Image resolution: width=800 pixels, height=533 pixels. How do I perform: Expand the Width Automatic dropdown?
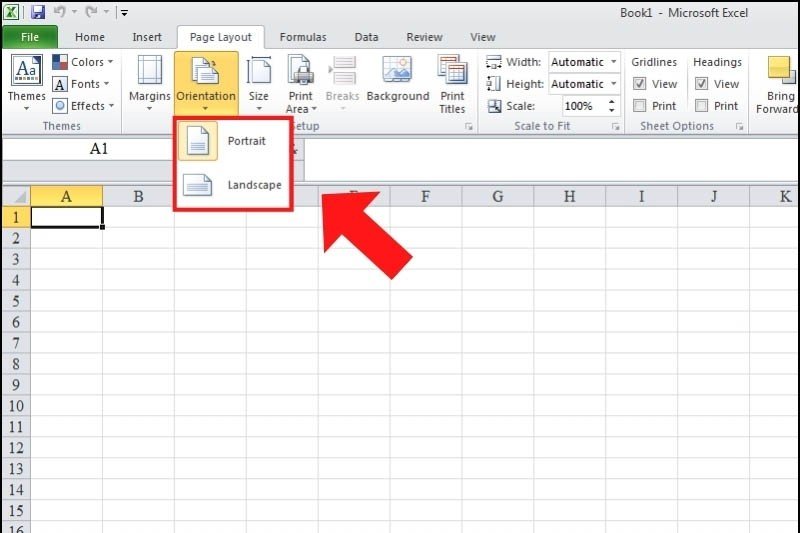pyautogui.click(x=613, y=62)
